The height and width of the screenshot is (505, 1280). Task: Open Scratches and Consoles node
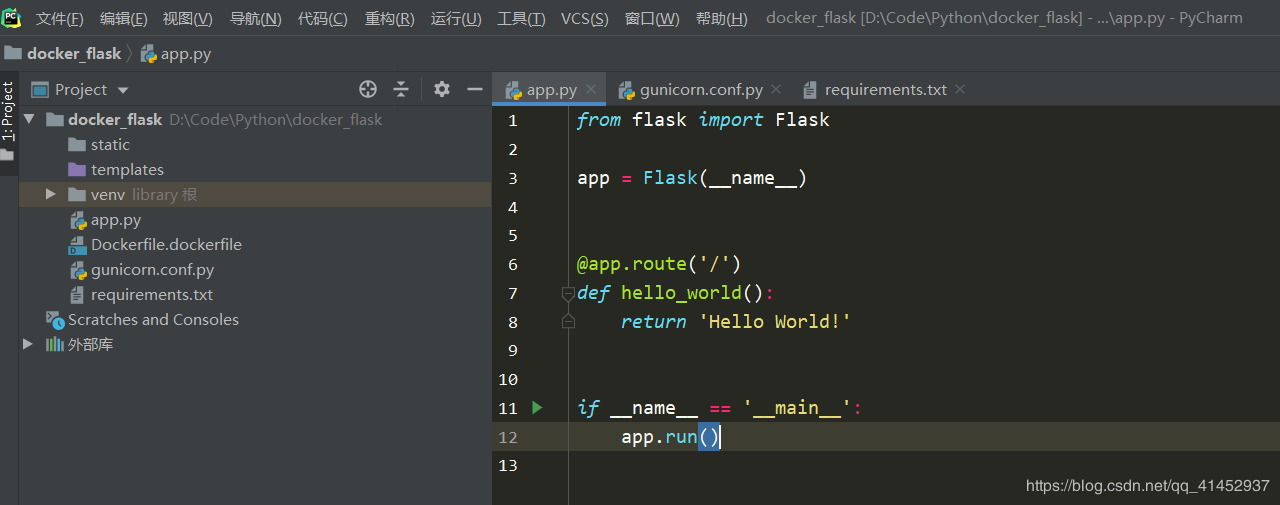point(152,320)
